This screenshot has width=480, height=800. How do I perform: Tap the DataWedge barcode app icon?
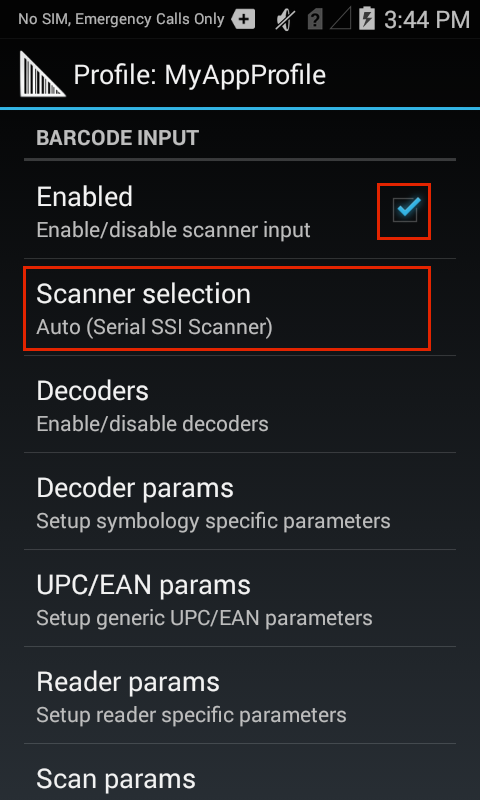(42, 74)
